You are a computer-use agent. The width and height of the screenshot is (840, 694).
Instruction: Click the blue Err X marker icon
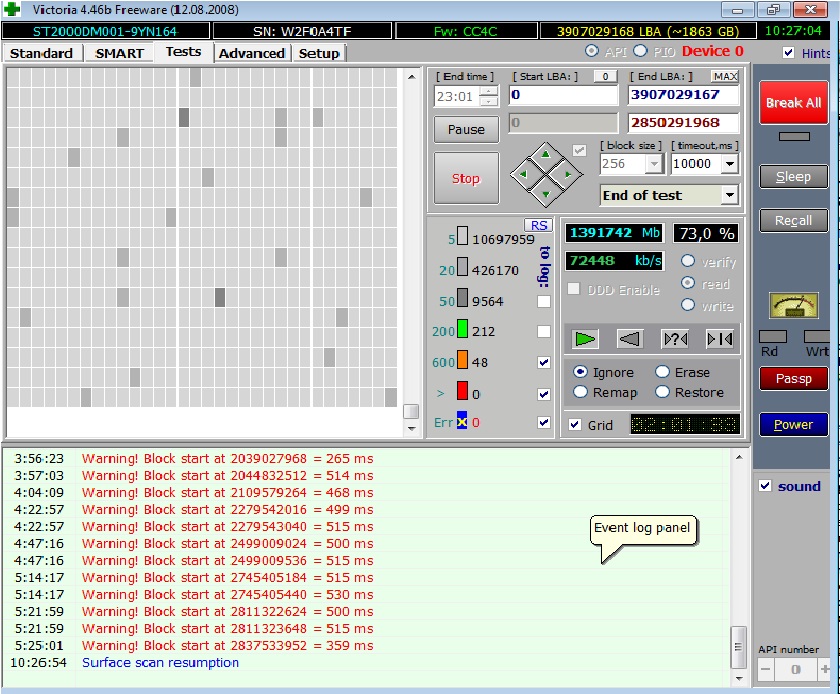462,420
